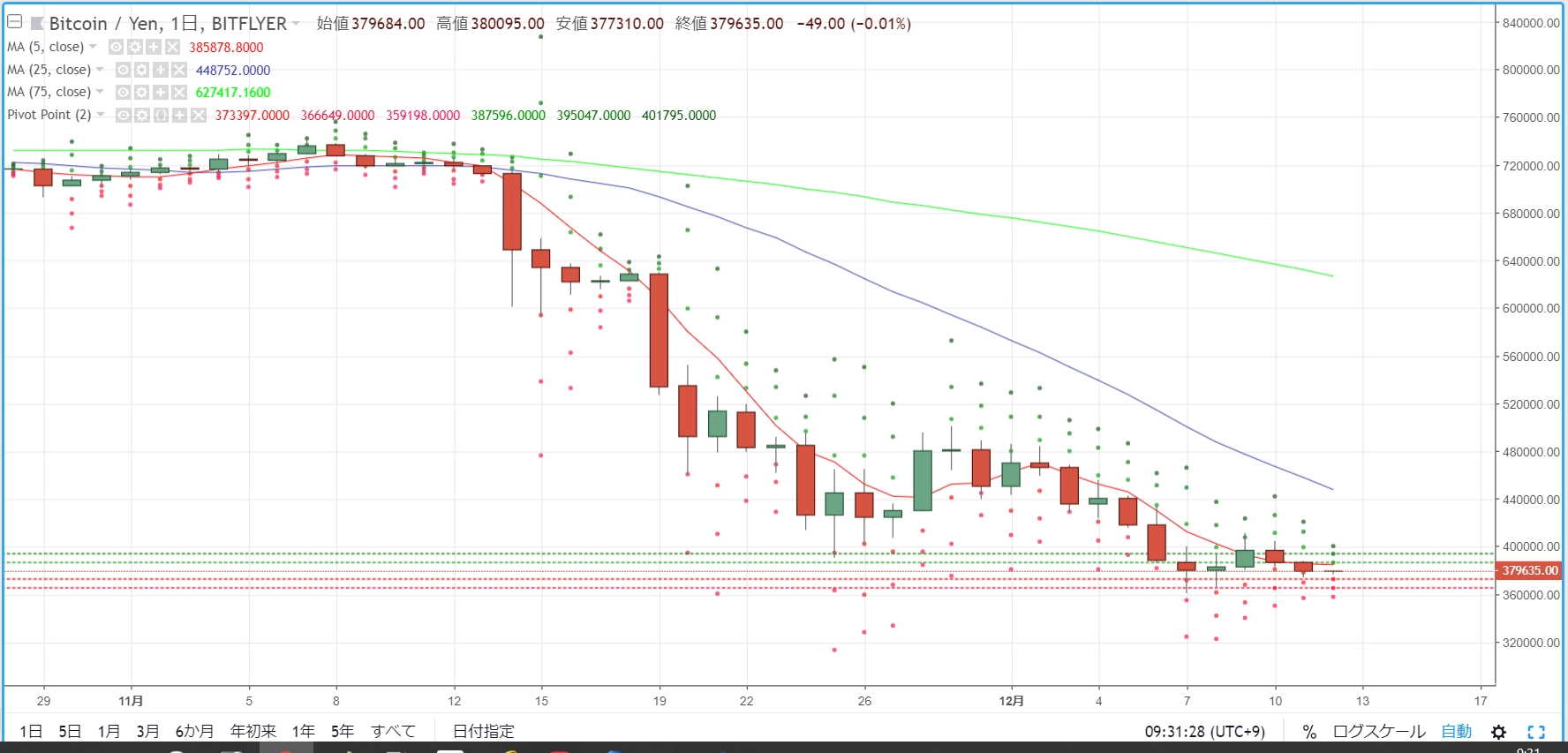Open settings gear for MA (5, close)
The image size is (1568, 753).
coord(134,47)
